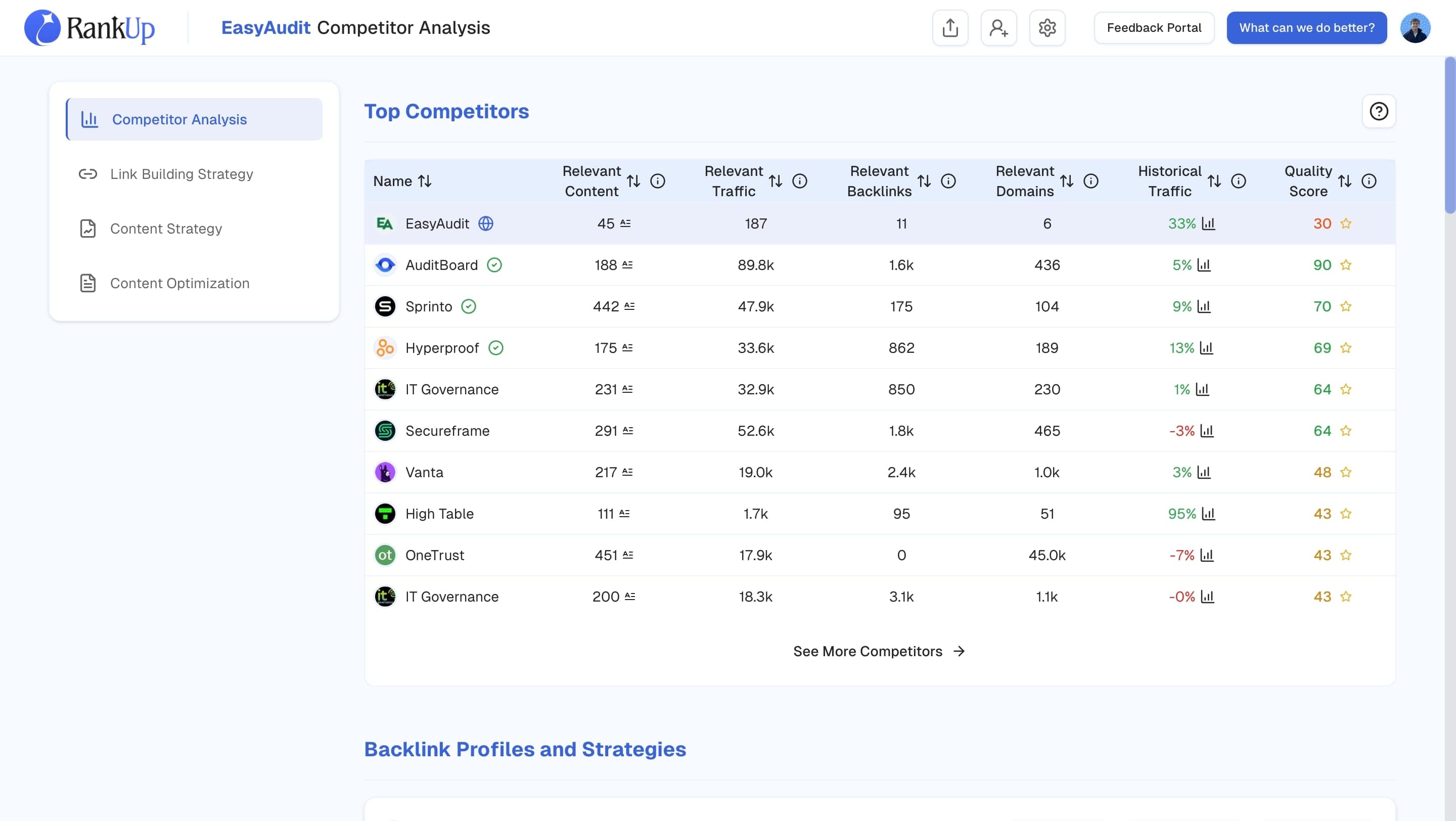Screen dimensions: 1456x821
Task: Star Hyperproof quality score
Action: tap(1346, 348)
